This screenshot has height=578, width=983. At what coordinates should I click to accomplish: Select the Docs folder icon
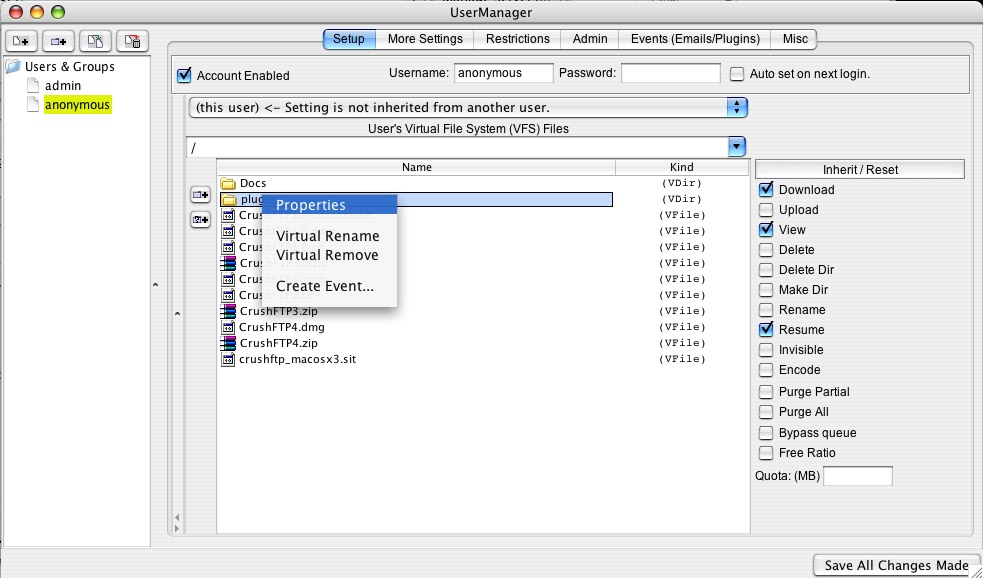(x=227, y=183)
